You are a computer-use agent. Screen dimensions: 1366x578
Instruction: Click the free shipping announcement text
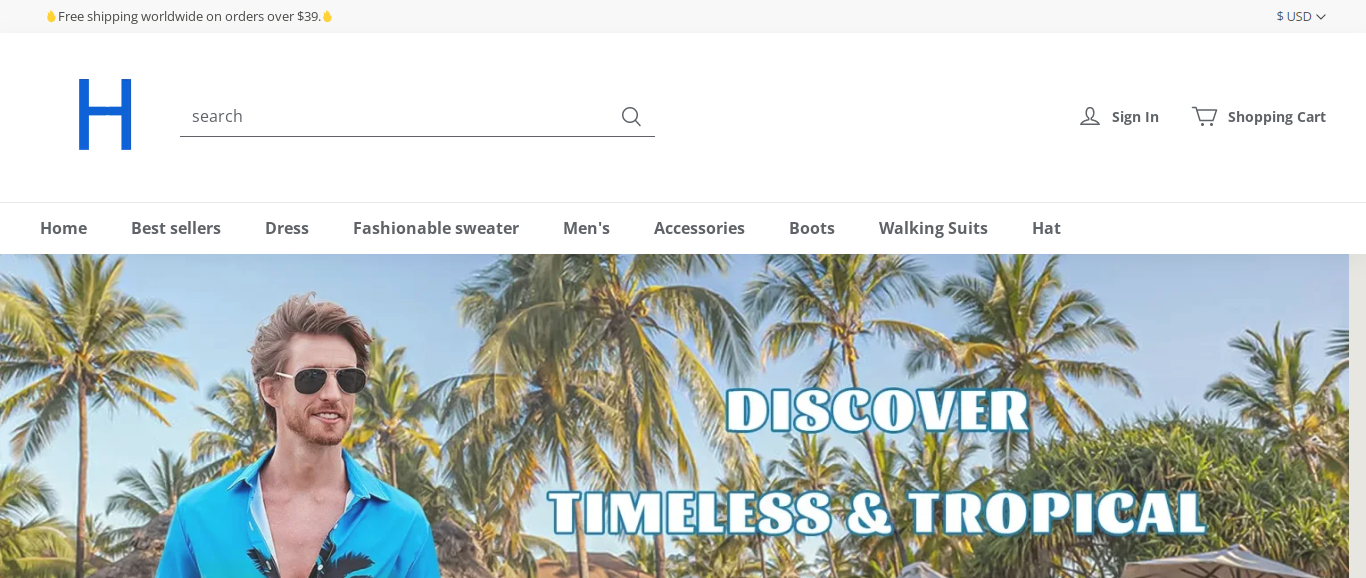pos(189,16)
